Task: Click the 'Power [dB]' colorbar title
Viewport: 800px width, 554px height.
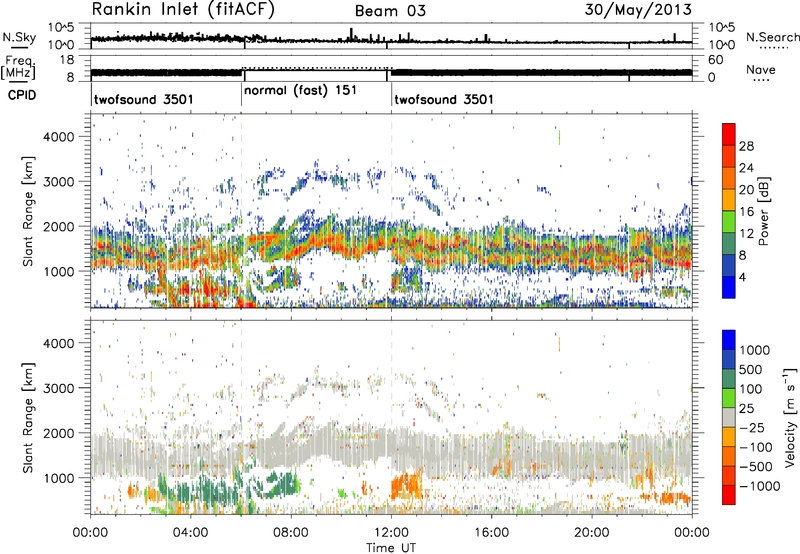Action: pos(763,211)
